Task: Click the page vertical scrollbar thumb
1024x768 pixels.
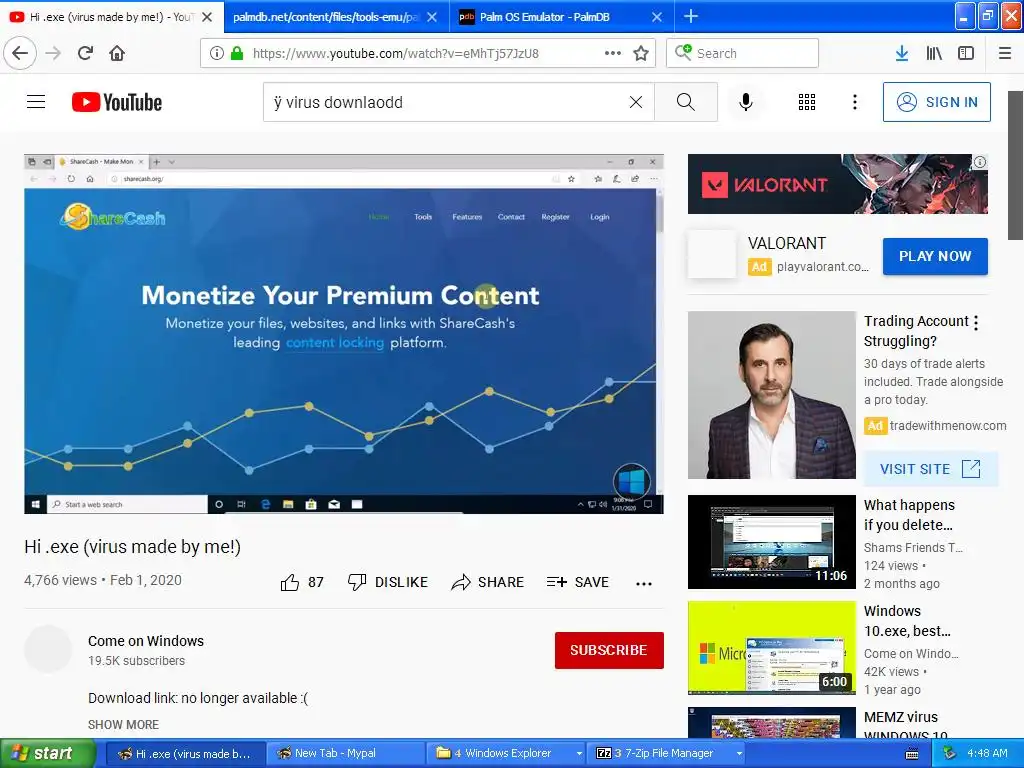Action: 1016,165
